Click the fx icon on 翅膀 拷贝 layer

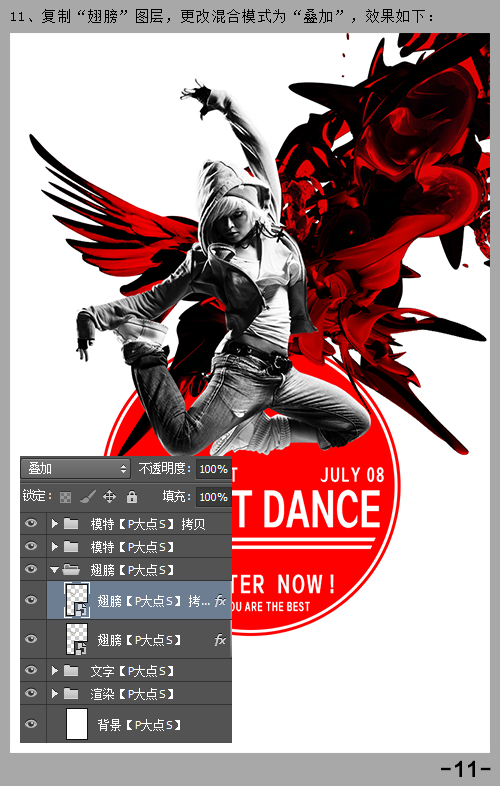220,601
